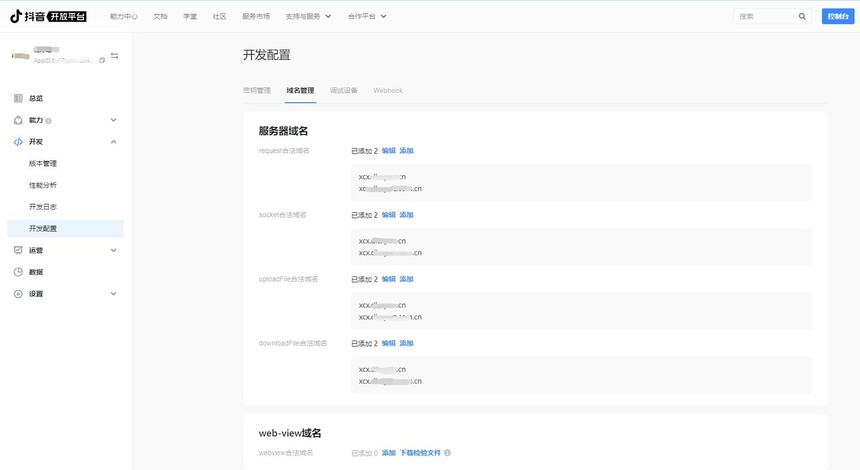
Task: Open 总览 overview in sidebar
Action: click(x=36, y=98)
